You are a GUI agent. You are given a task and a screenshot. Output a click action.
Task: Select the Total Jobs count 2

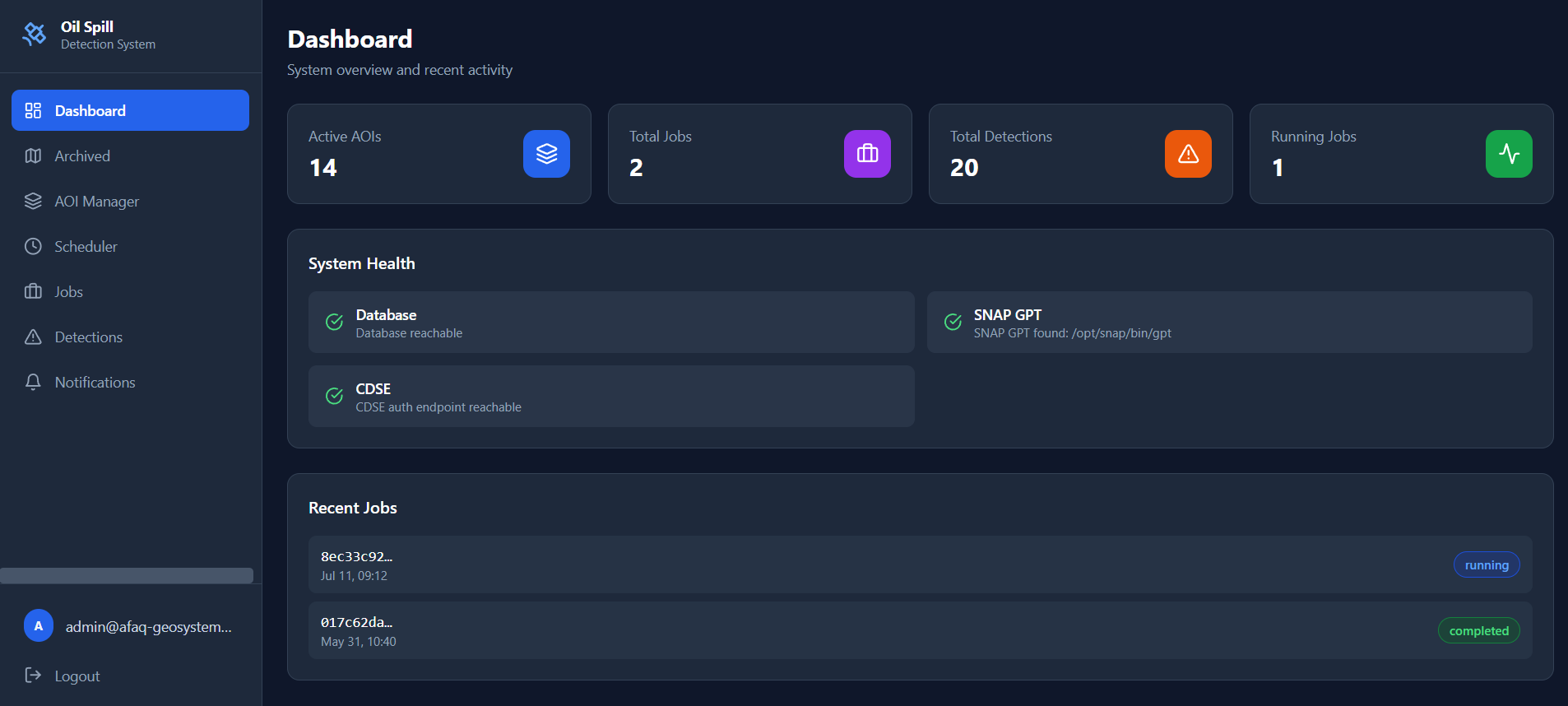click(636, 168)
